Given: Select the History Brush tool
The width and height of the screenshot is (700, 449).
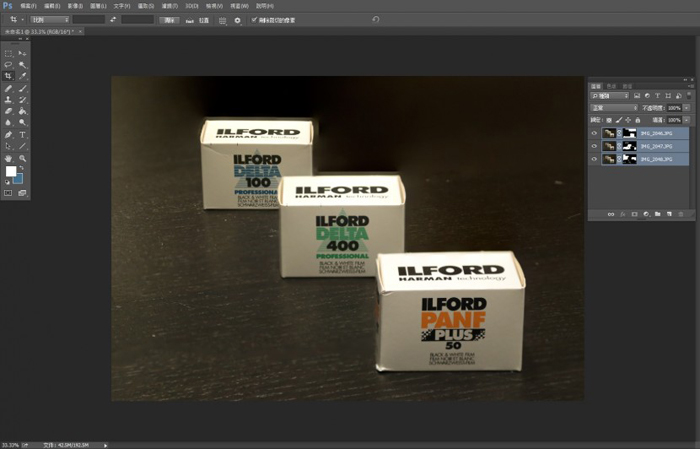Looking at the screenshot, I should click(x=22, y=100).
